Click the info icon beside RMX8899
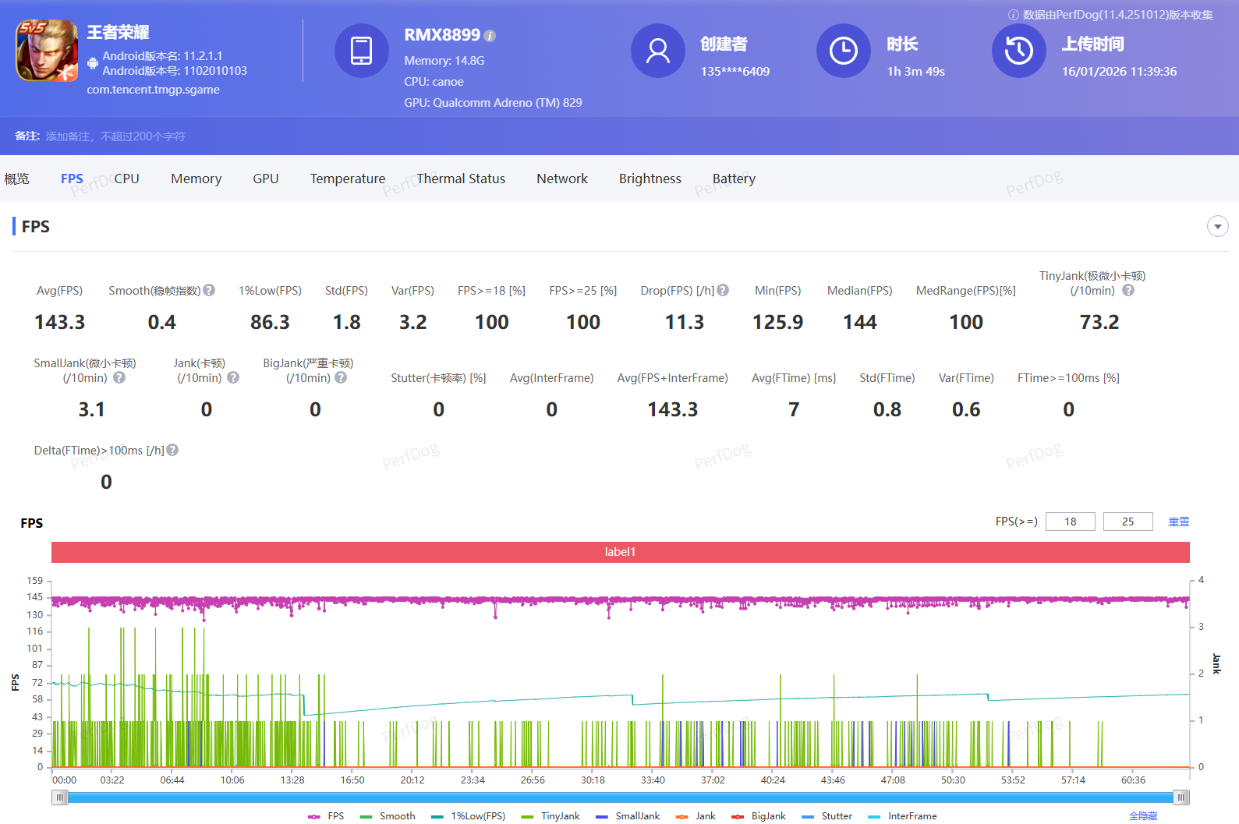 [490, 36]
